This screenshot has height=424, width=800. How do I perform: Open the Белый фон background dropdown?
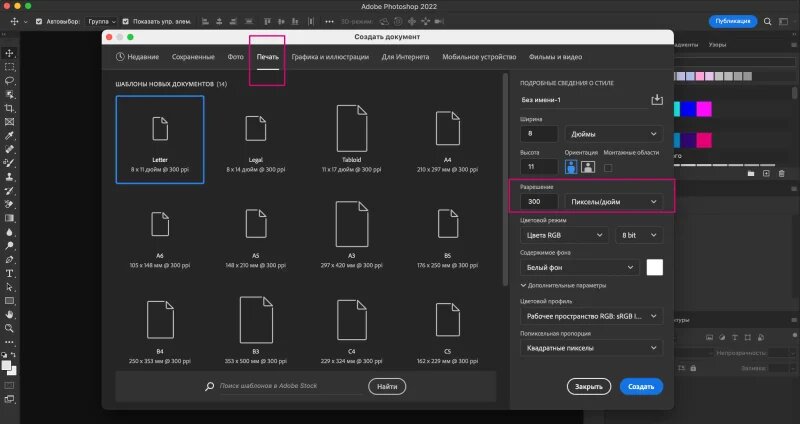[580, 267]
